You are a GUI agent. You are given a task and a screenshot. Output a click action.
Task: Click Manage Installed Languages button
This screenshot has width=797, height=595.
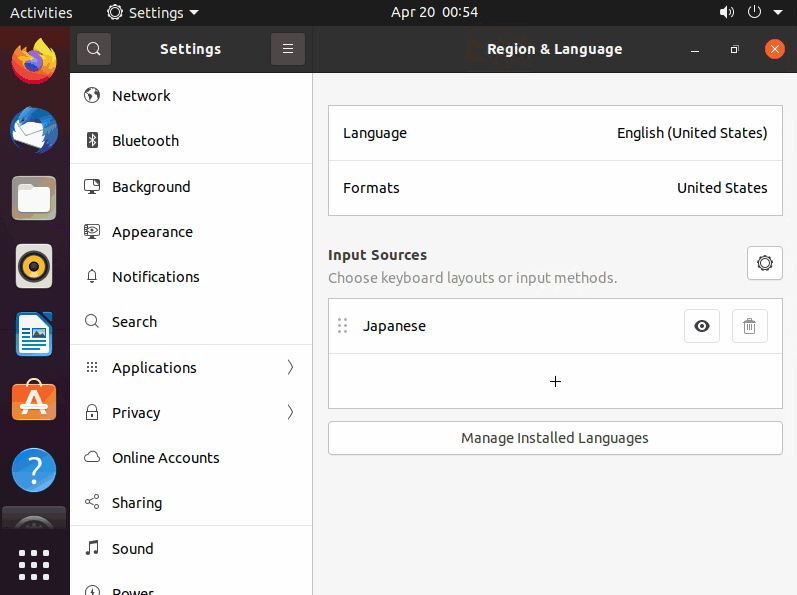click(555, 438)
